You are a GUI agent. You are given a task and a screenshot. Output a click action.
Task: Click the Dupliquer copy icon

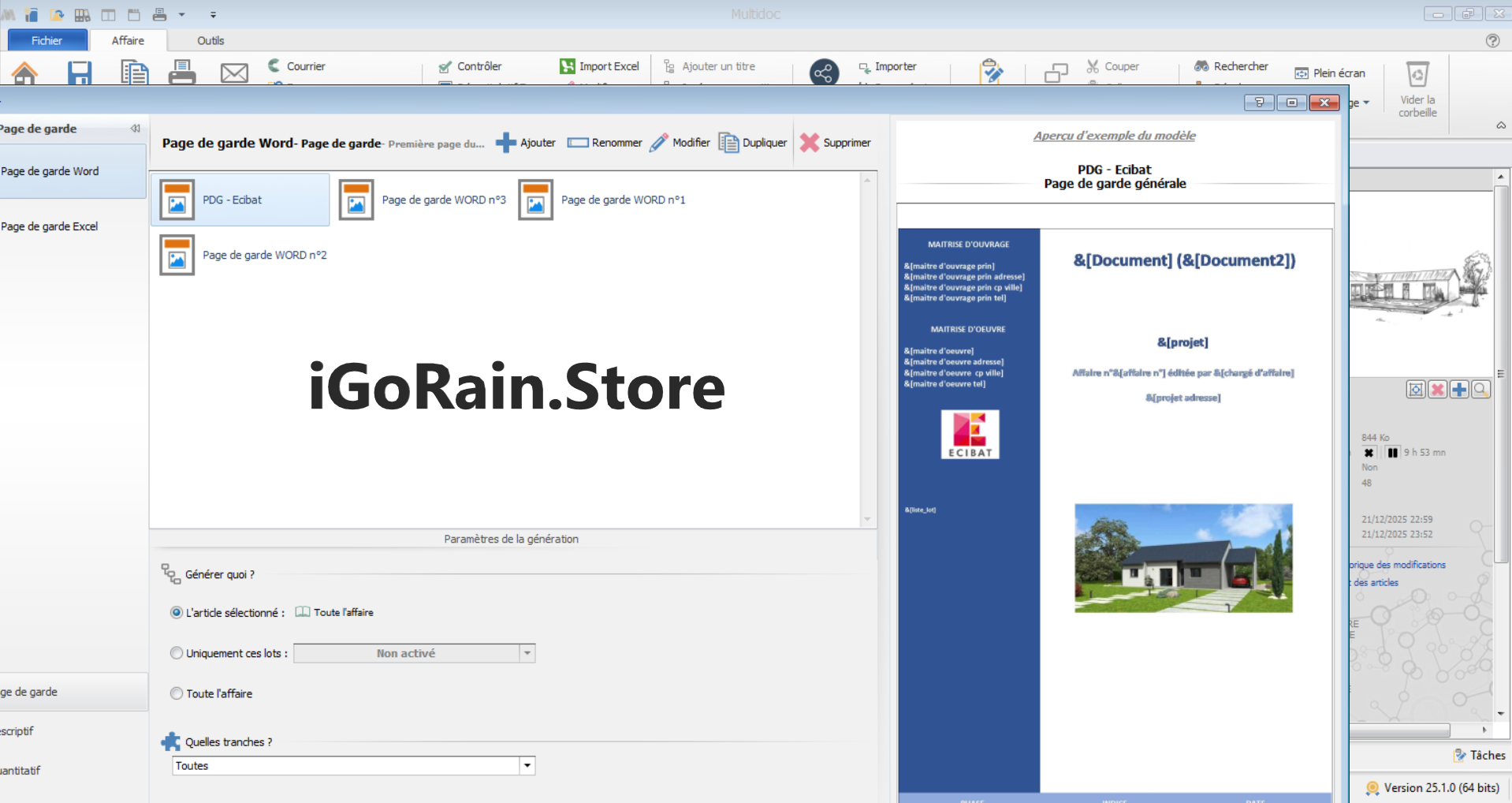pyautogui.click(x=728, y=143)
